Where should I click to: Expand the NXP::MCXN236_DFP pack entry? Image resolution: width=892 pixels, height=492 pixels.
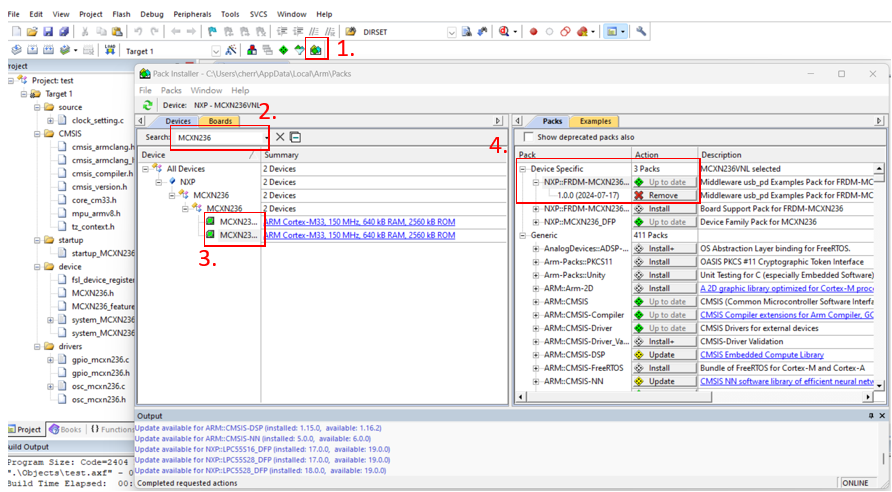point(536,222)
